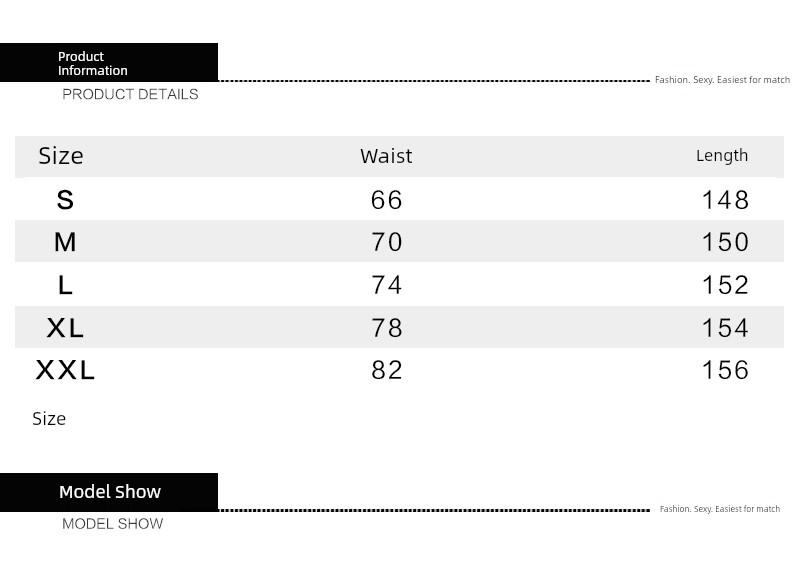Screen dimensions: 800x580
Task: Click waist value 66 for size S
Action: coord(387,199)
